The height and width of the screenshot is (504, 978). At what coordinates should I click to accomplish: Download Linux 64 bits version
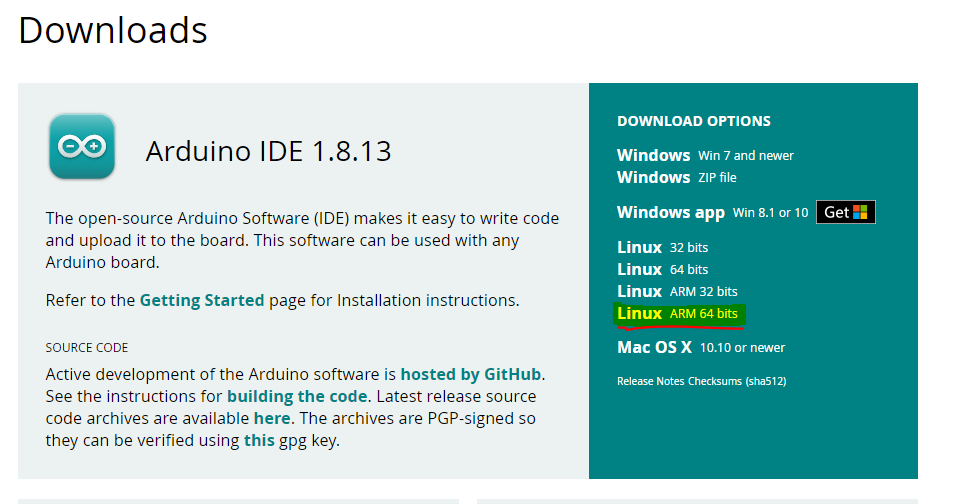point(662,269)
